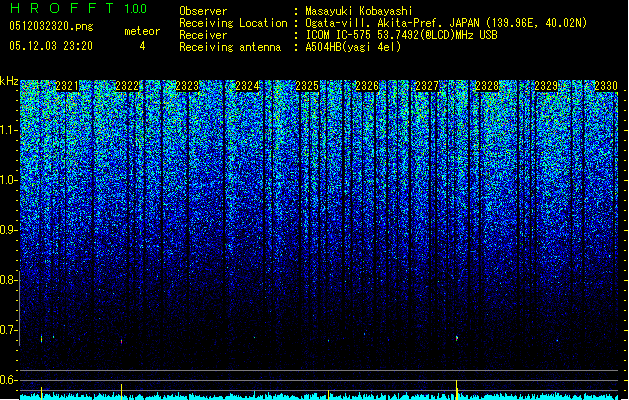Click the 'Receiver' field label
Image resolution: width=629 pixels, height=400 pixels.
click(203, 35)
